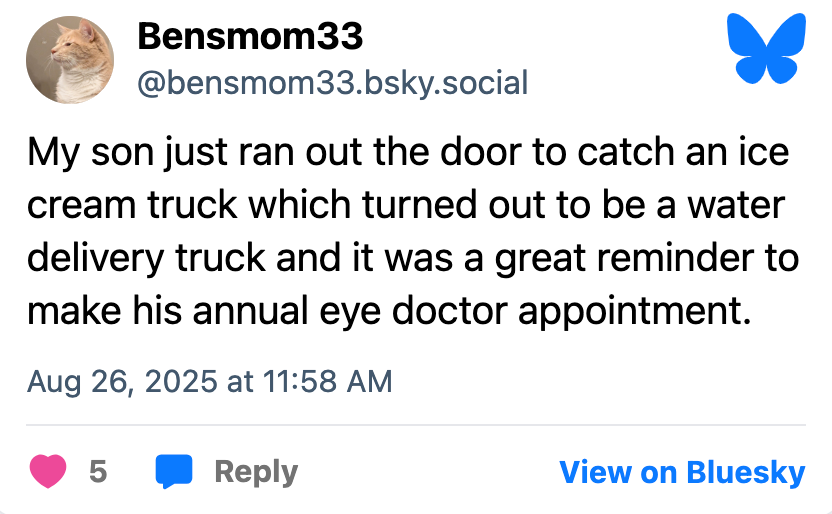This screenshot has height=514, width=832.
Task: Click the blue reply speech bubble icon
Action: (x=173, y=471)
